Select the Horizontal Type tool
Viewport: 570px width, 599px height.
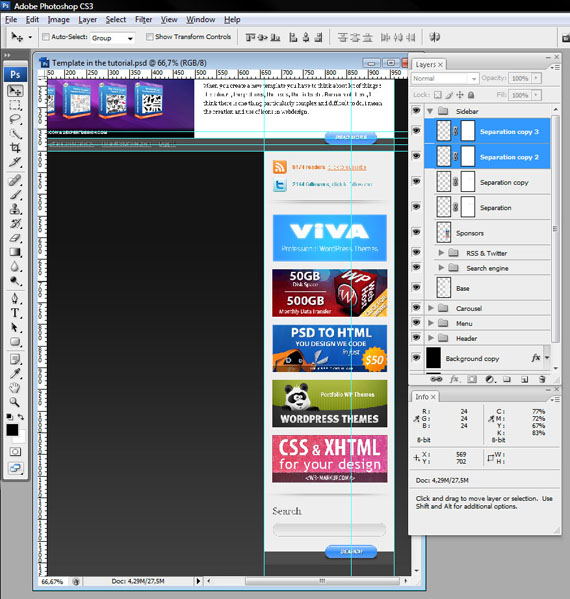coord(15,313)
